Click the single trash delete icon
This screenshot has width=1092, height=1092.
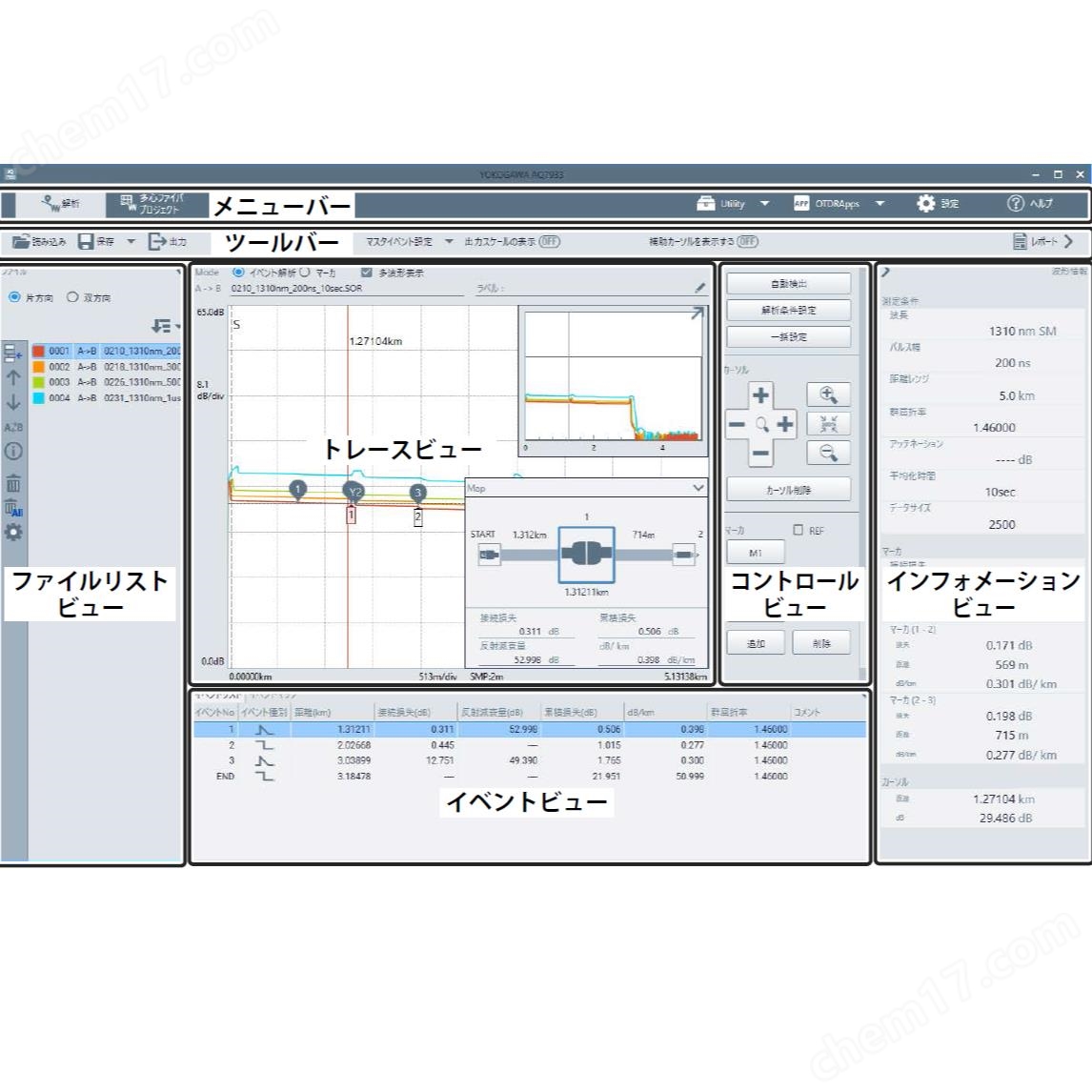13,482
